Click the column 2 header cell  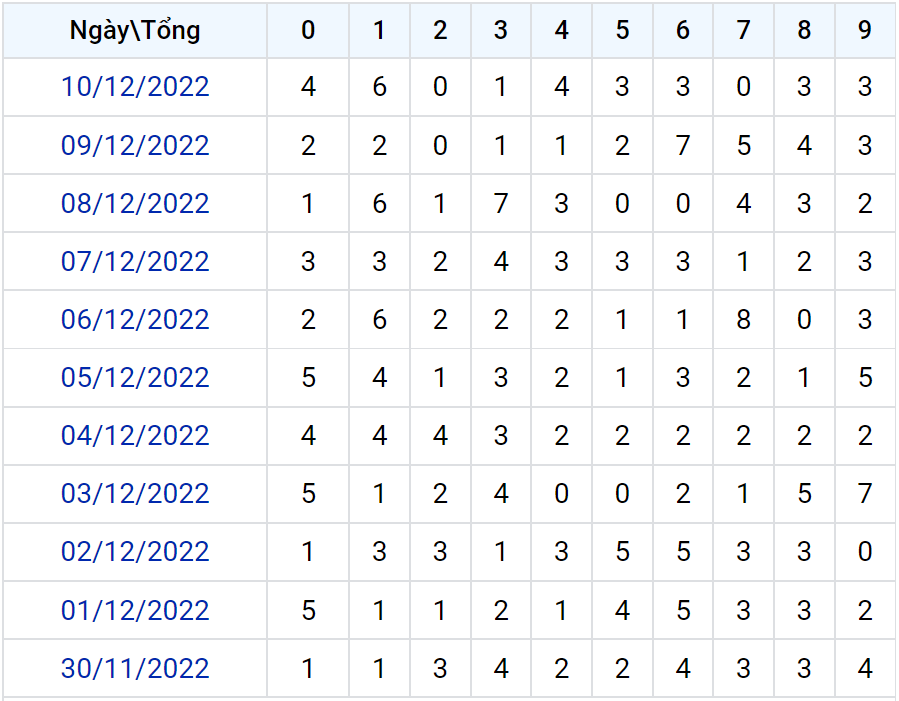440,31
